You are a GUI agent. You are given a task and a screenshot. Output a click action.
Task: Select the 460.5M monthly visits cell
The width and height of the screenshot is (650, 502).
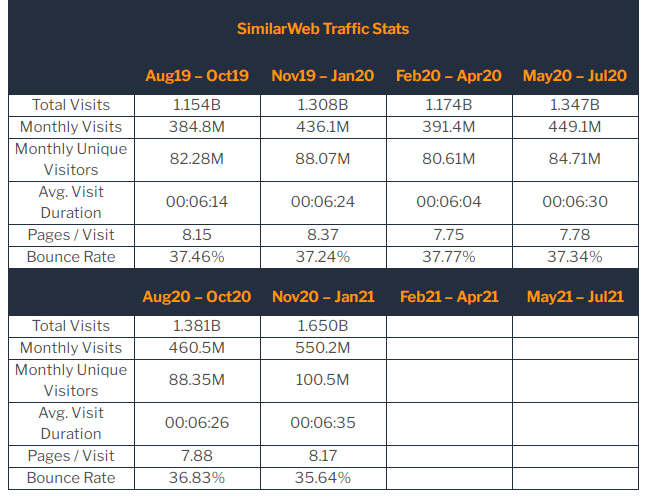coord(197,348)
